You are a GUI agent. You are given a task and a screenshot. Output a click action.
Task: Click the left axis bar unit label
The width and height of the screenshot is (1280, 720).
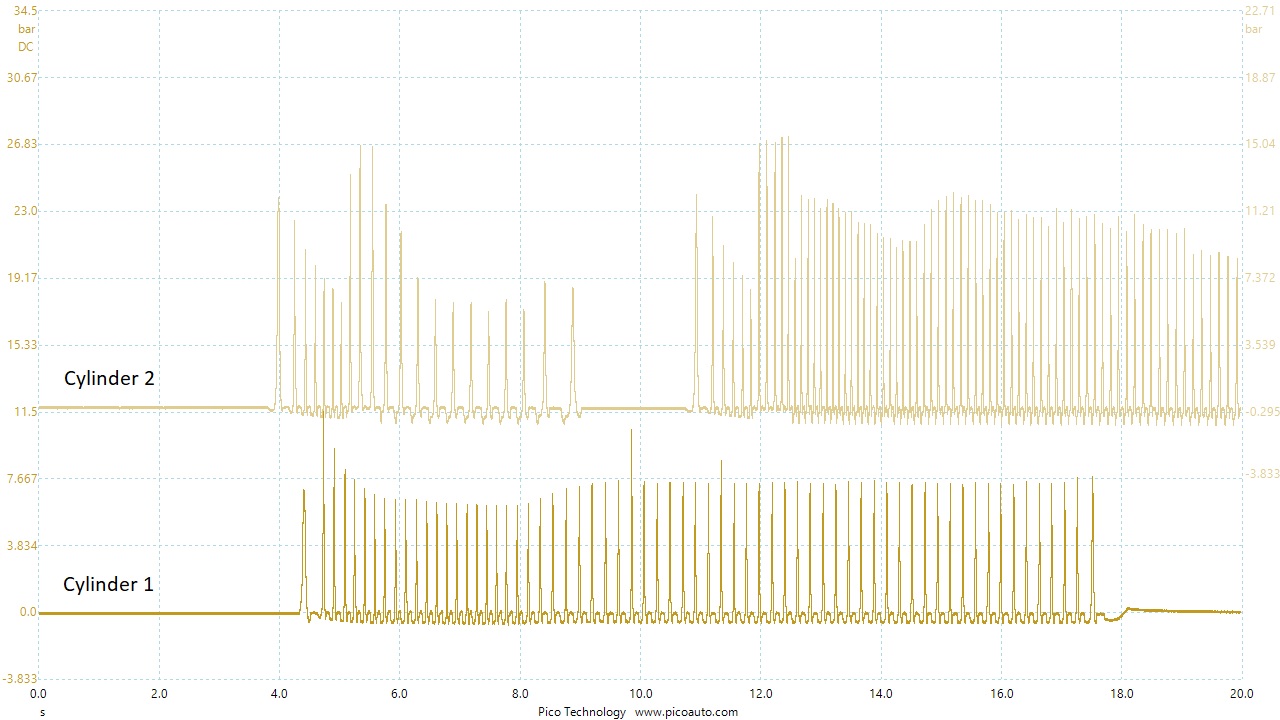pyautogui.click(x=26, y=28)
